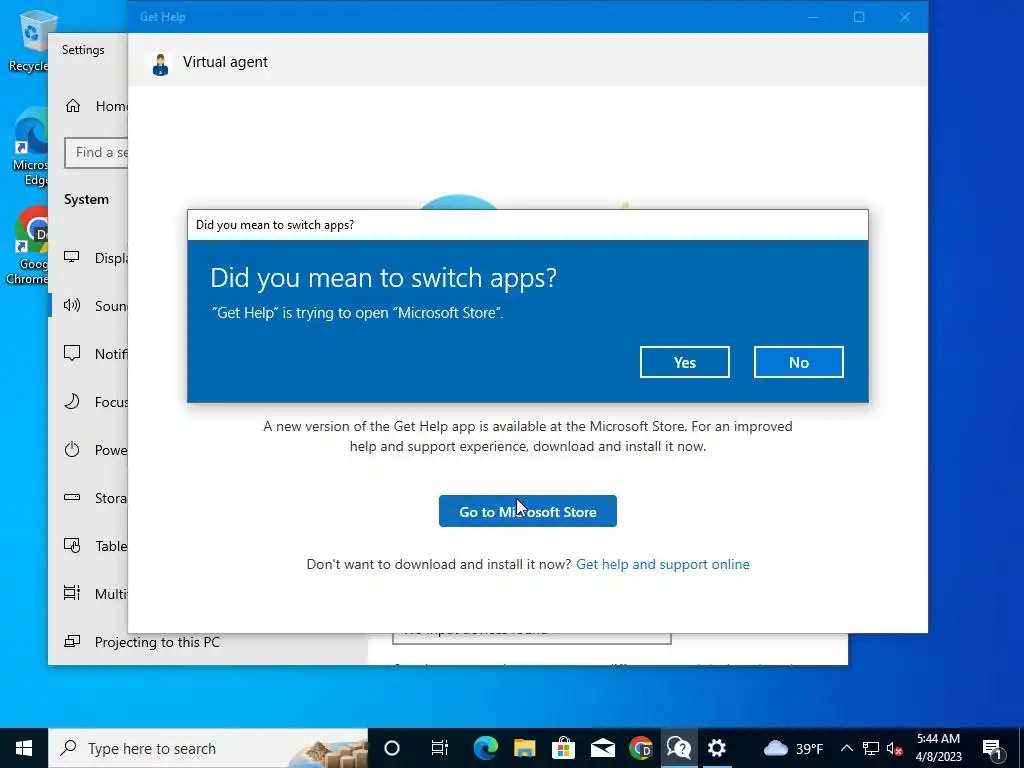
Task: Open notification center icon
Action: click(993, 748)
